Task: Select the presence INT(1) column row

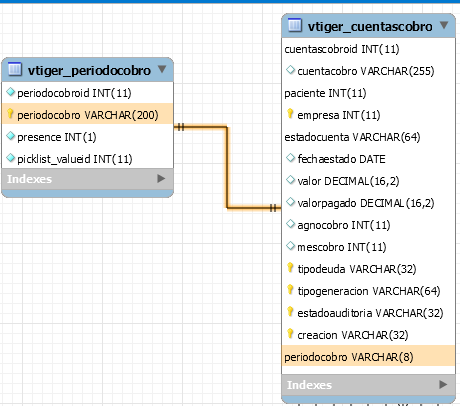Action: click(88, 137)
